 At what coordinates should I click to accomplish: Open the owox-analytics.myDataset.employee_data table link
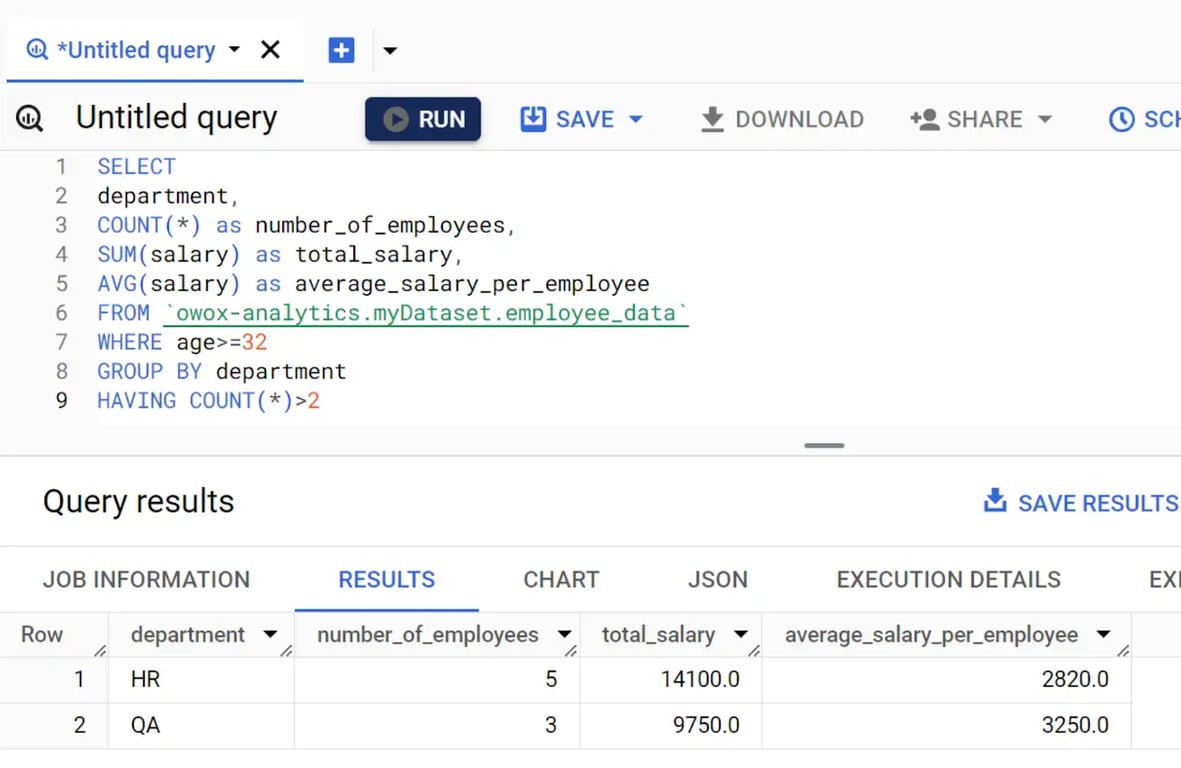pos(426,313)
